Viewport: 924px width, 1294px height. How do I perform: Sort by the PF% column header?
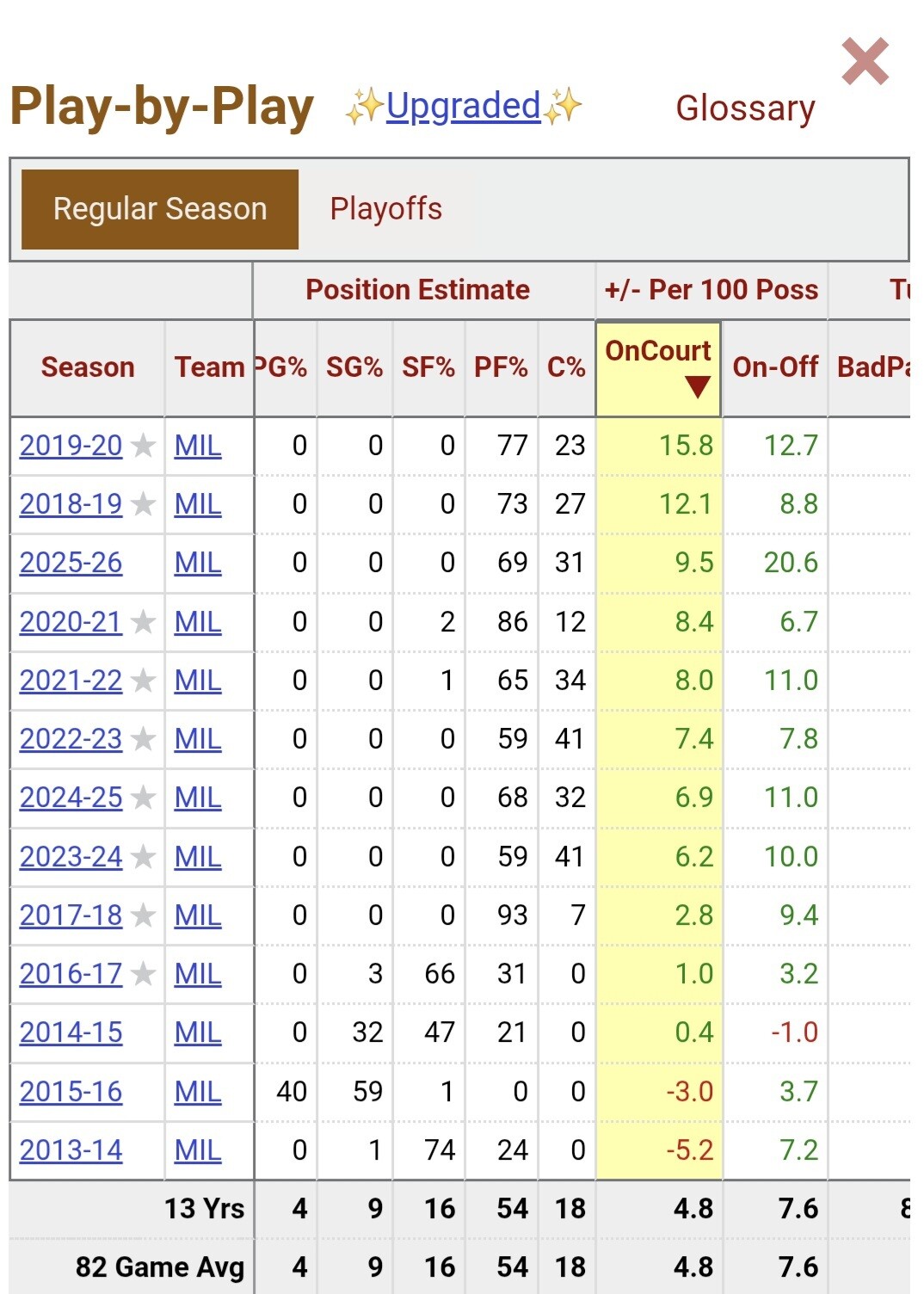(501, 367)
